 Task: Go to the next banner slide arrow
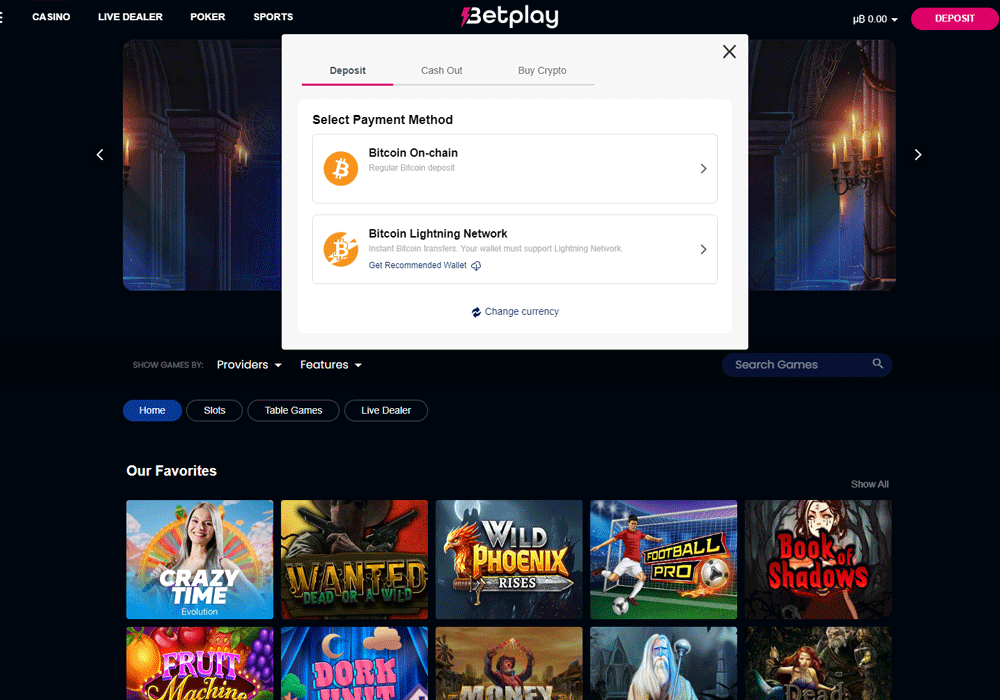(918, 154)
